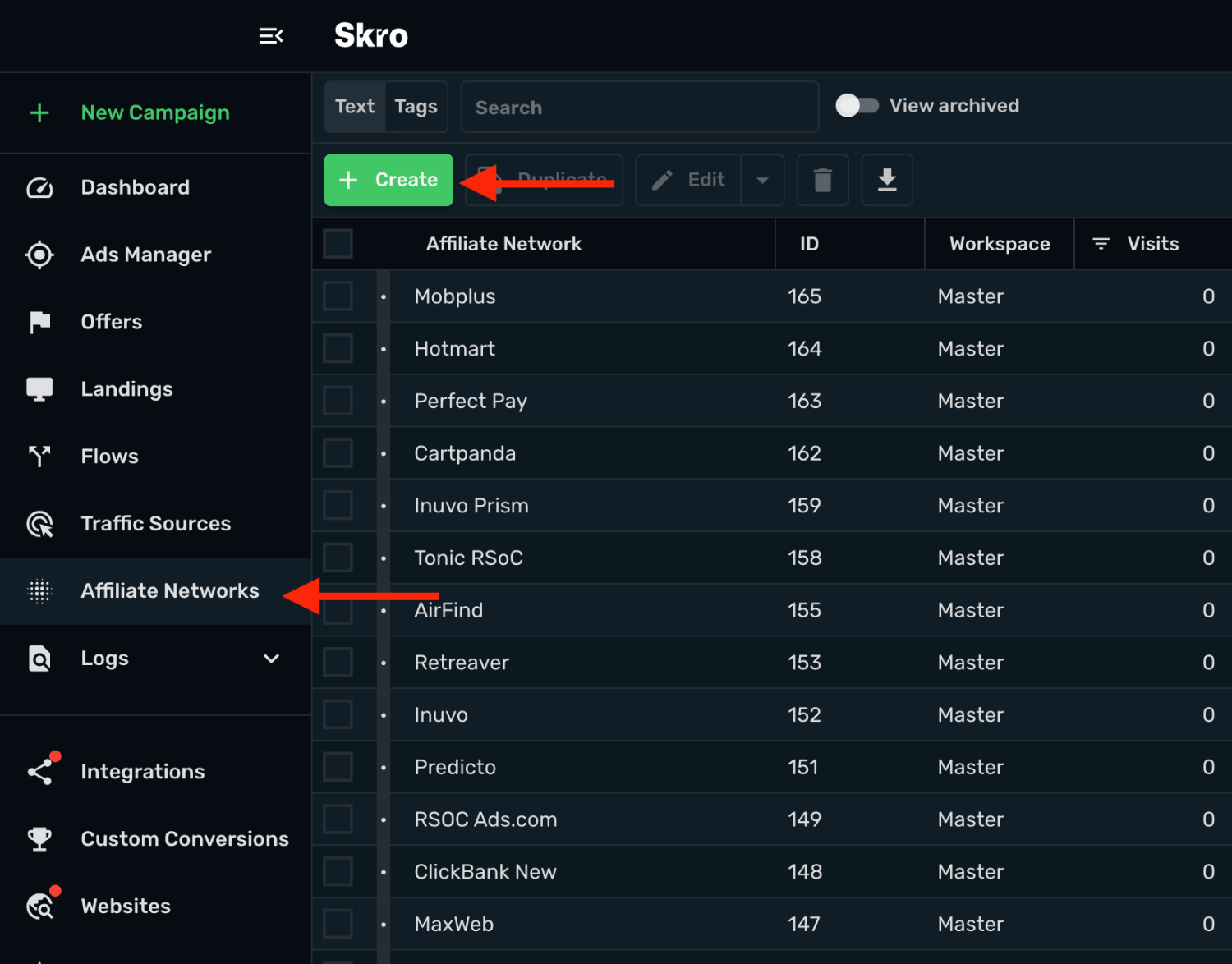Image resolution: width=1232 pixels, height=964 pixels.
Task: Click the New Campaign link
Action: pos(155,113)
